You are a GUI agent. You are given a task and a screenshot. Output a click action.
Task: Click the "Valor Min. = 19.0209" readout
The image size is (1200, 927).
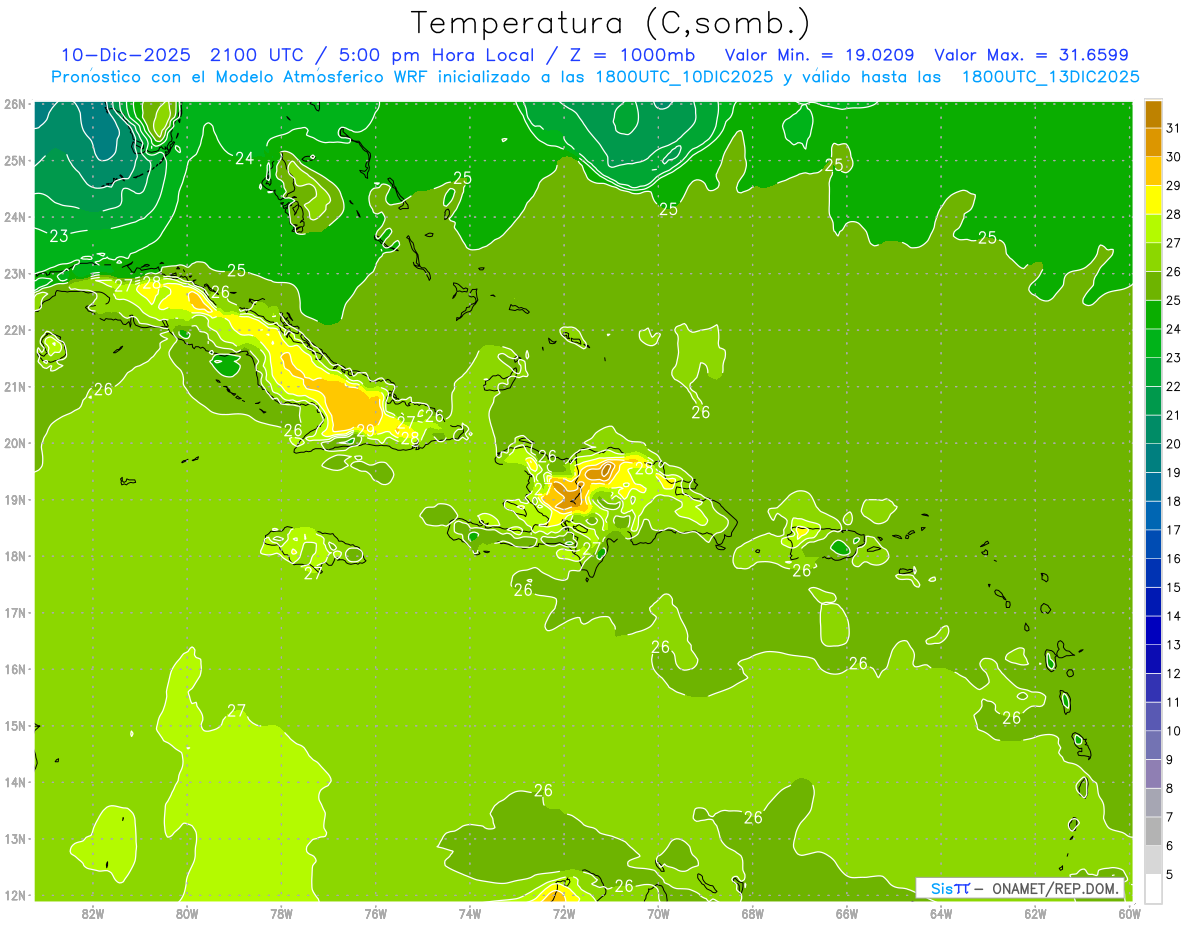click(820, 55)
